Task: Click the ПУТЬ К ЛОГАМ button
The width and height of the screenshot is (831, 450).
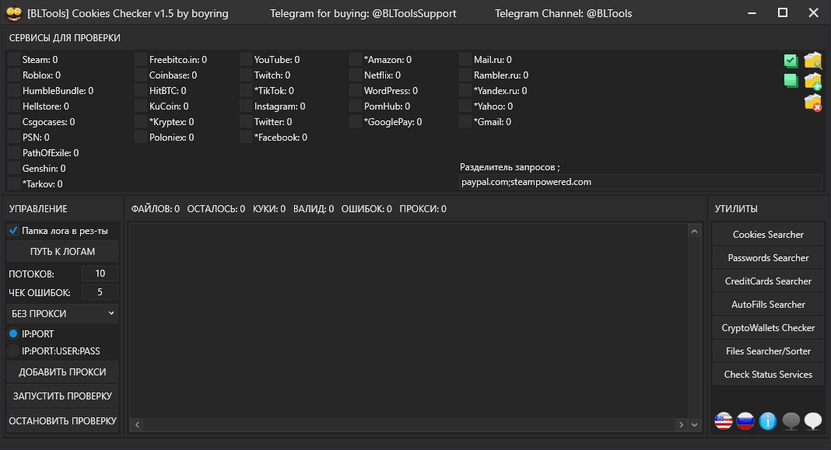Action: click(63, 251)
